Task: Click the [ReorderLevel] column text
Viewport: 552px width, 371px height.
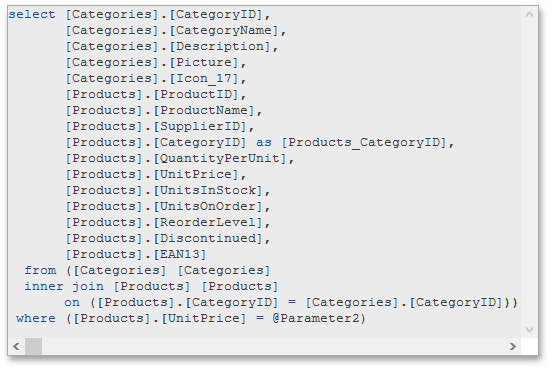Action: pos(208,222)
